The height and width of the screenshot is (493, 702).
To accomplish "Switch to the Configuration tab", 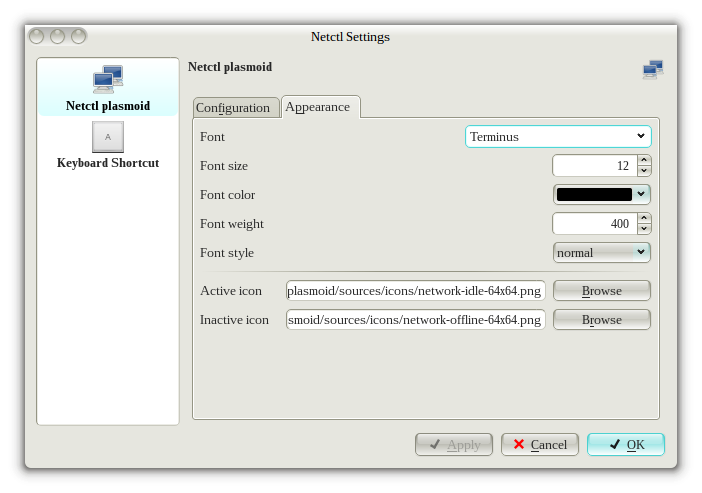I will tap(233, 108).
